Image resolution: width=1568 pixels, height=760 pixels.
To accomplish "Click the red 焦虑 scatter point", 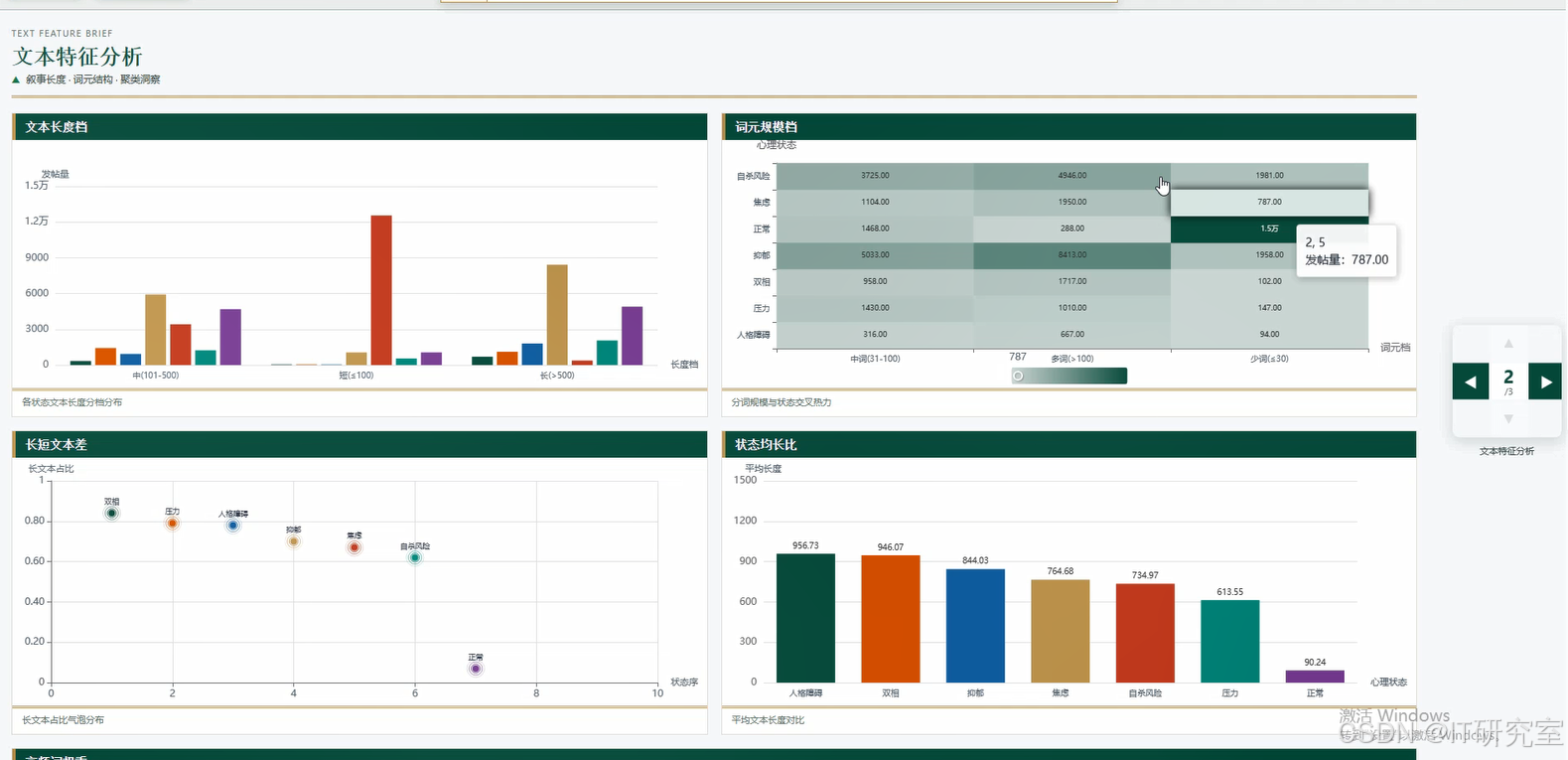I will [354, 547].
